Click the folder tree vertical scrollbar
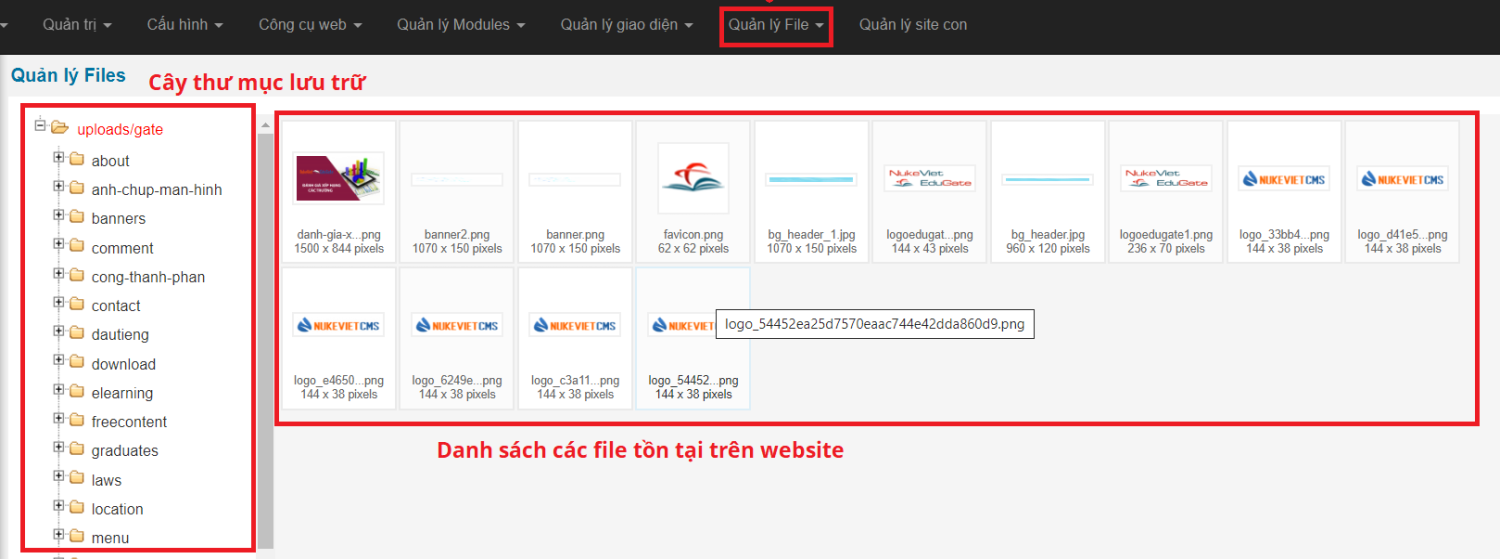1500x559 pixels. point(265,340)
